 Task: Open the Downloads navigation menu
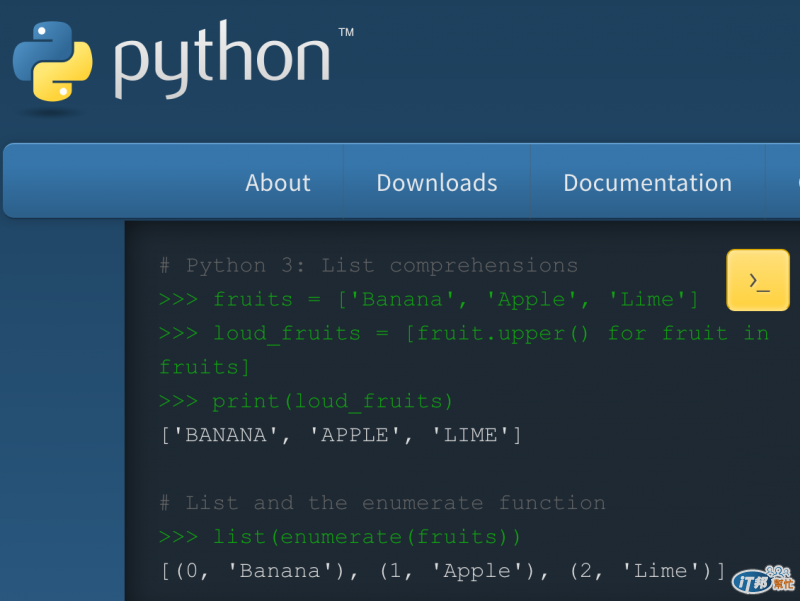[x=437, y=183]
